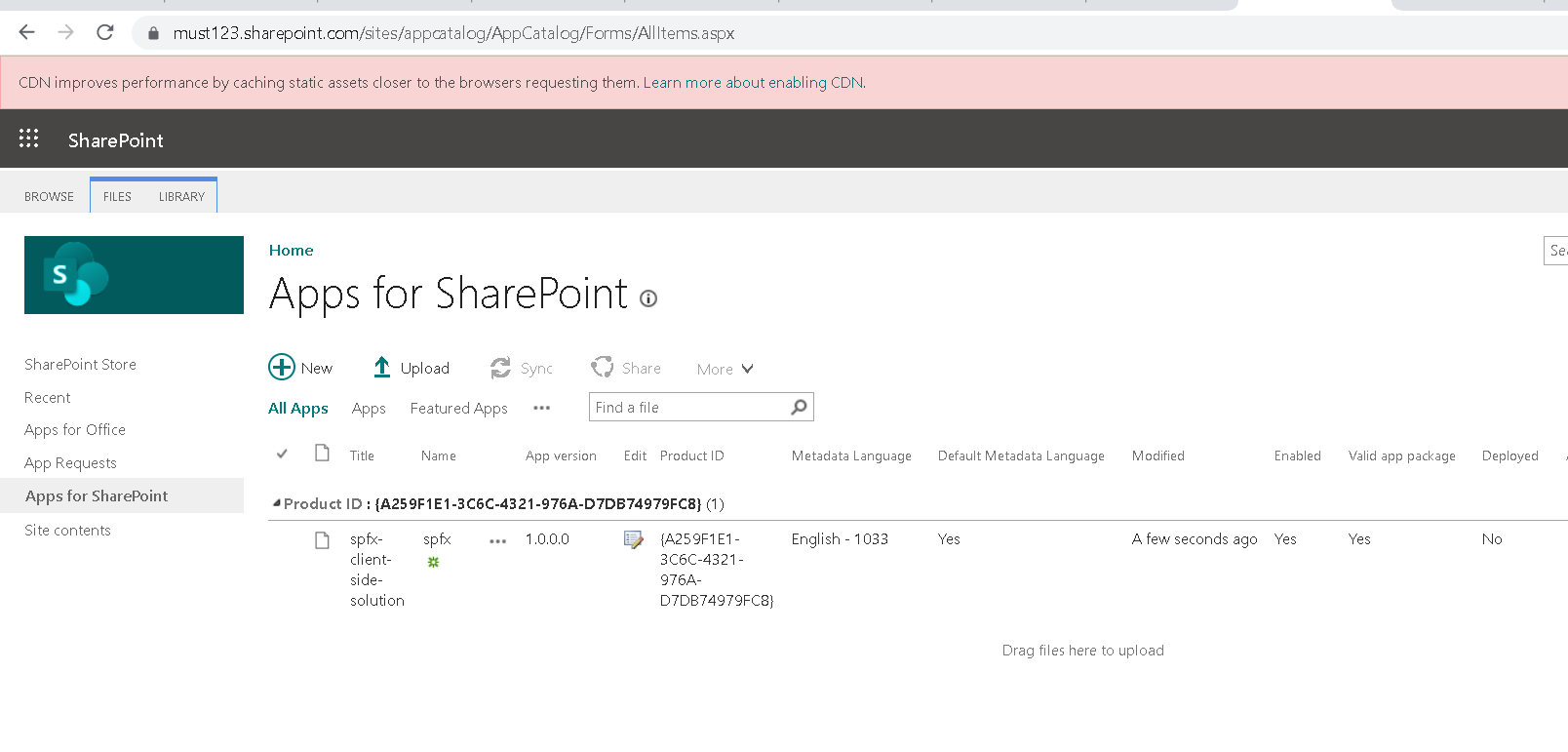The image size is (1568, 752).
Task: Click the New plus icon
Action: click(x=282, y=367)
